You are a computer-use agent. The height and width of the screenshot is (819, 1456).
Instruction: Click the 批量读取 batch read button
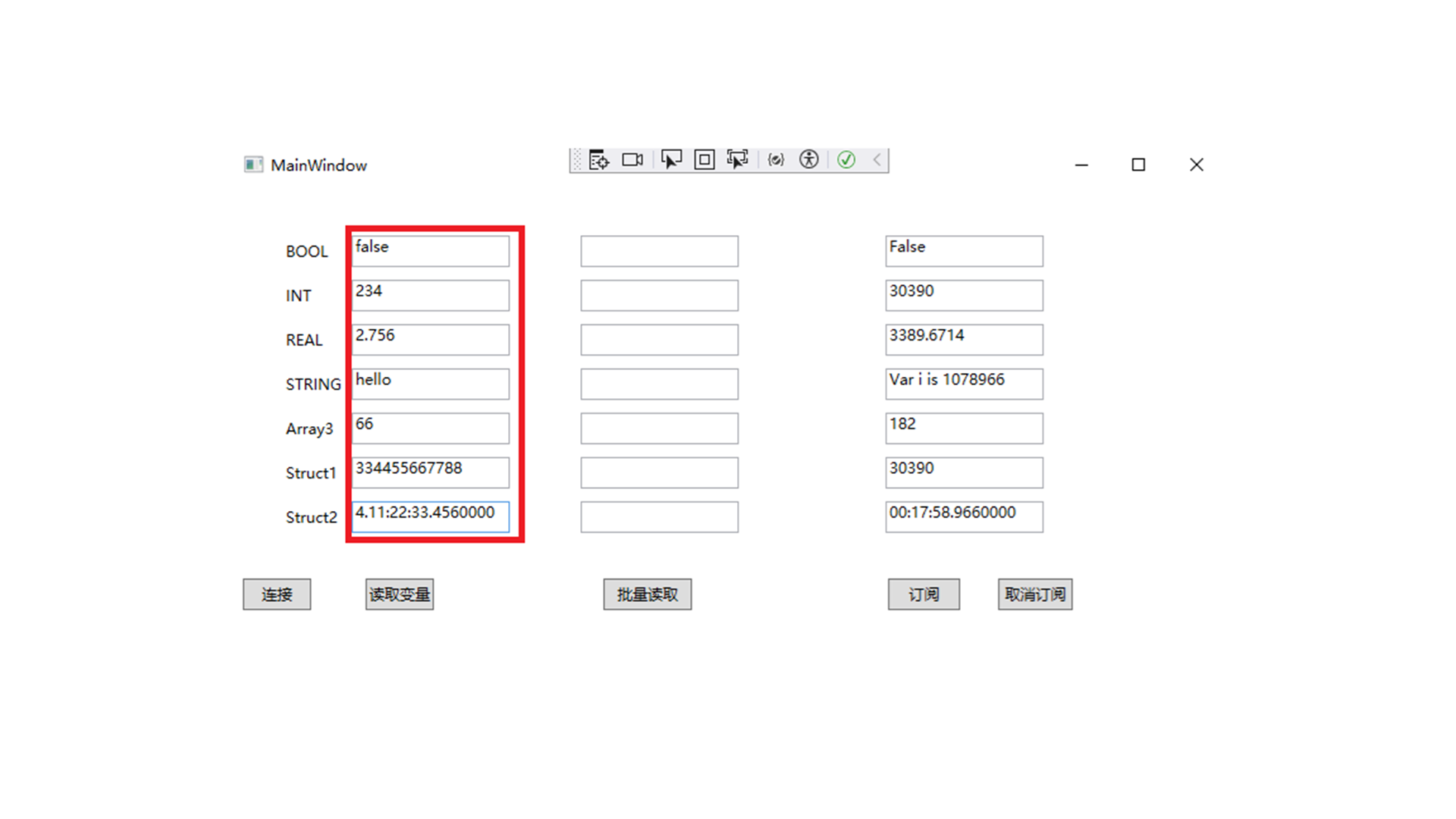tap(647, 595)
